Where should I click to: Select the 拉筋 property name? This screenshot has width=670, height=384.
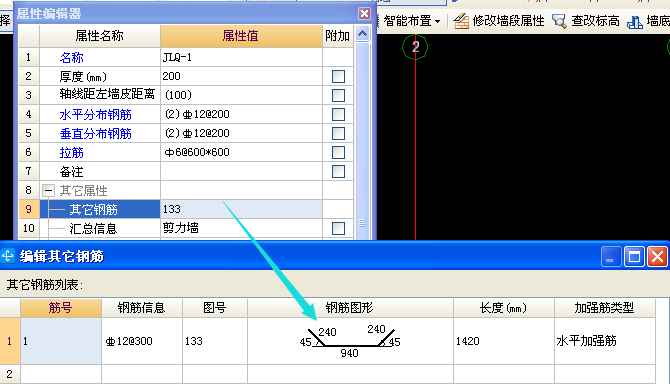71,152
